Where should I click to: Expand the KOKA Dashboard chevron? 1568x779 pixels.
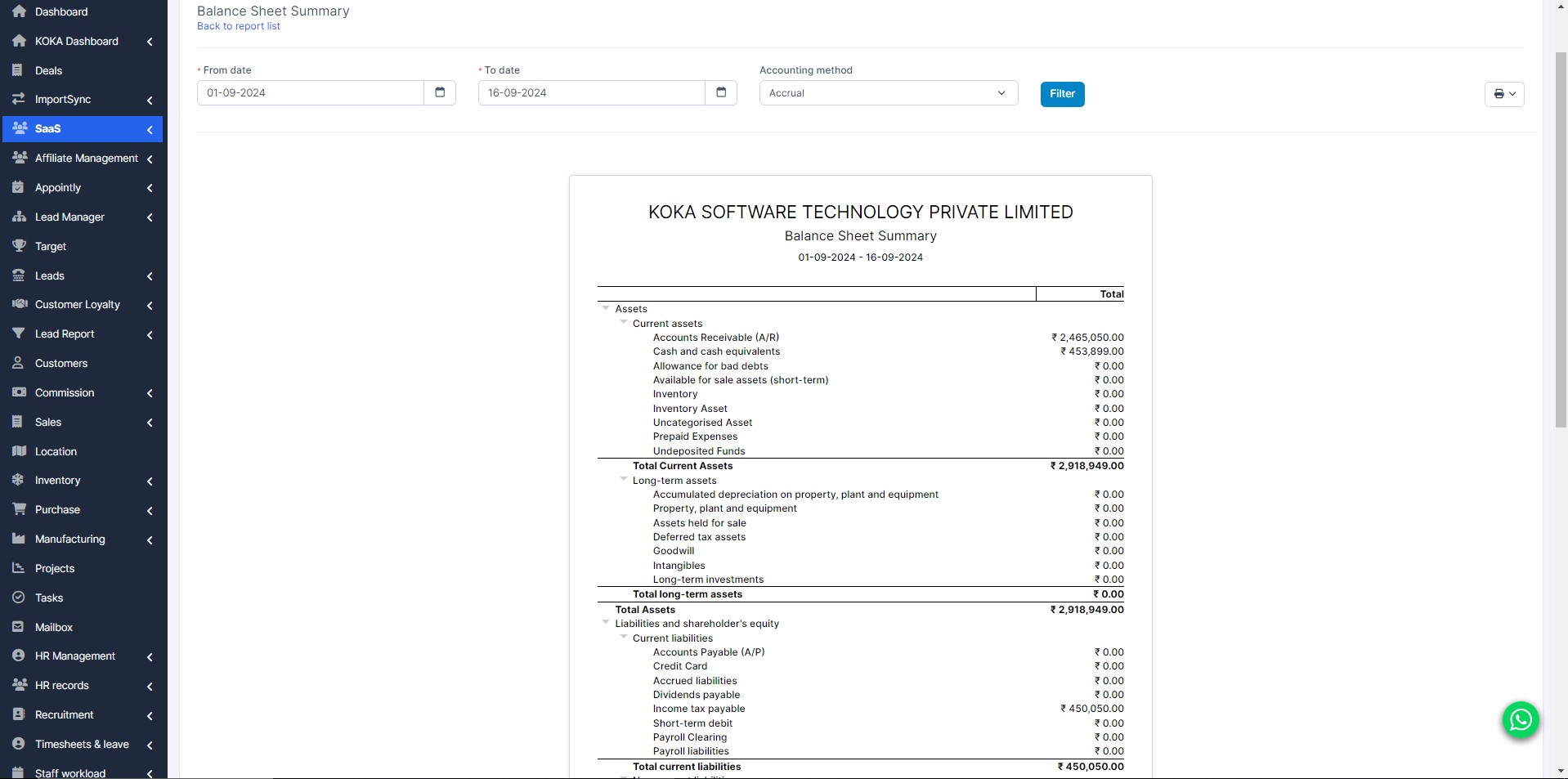(x=150, y=42)
